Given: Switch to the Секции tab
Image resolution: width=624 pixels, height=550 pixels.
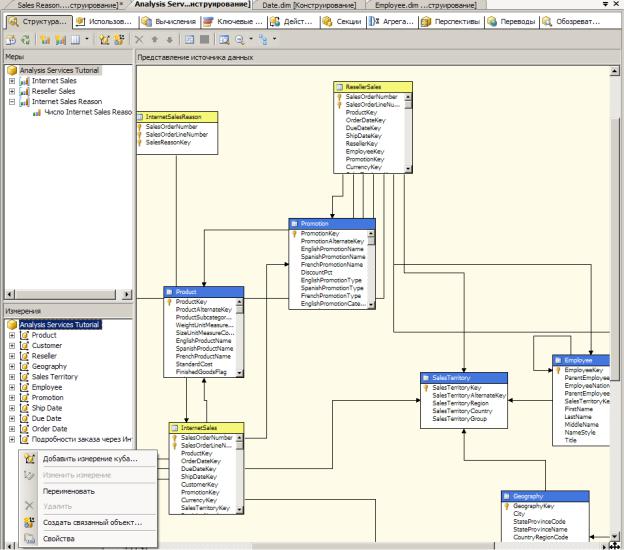Looking at the screenshot, I should 342,21.
